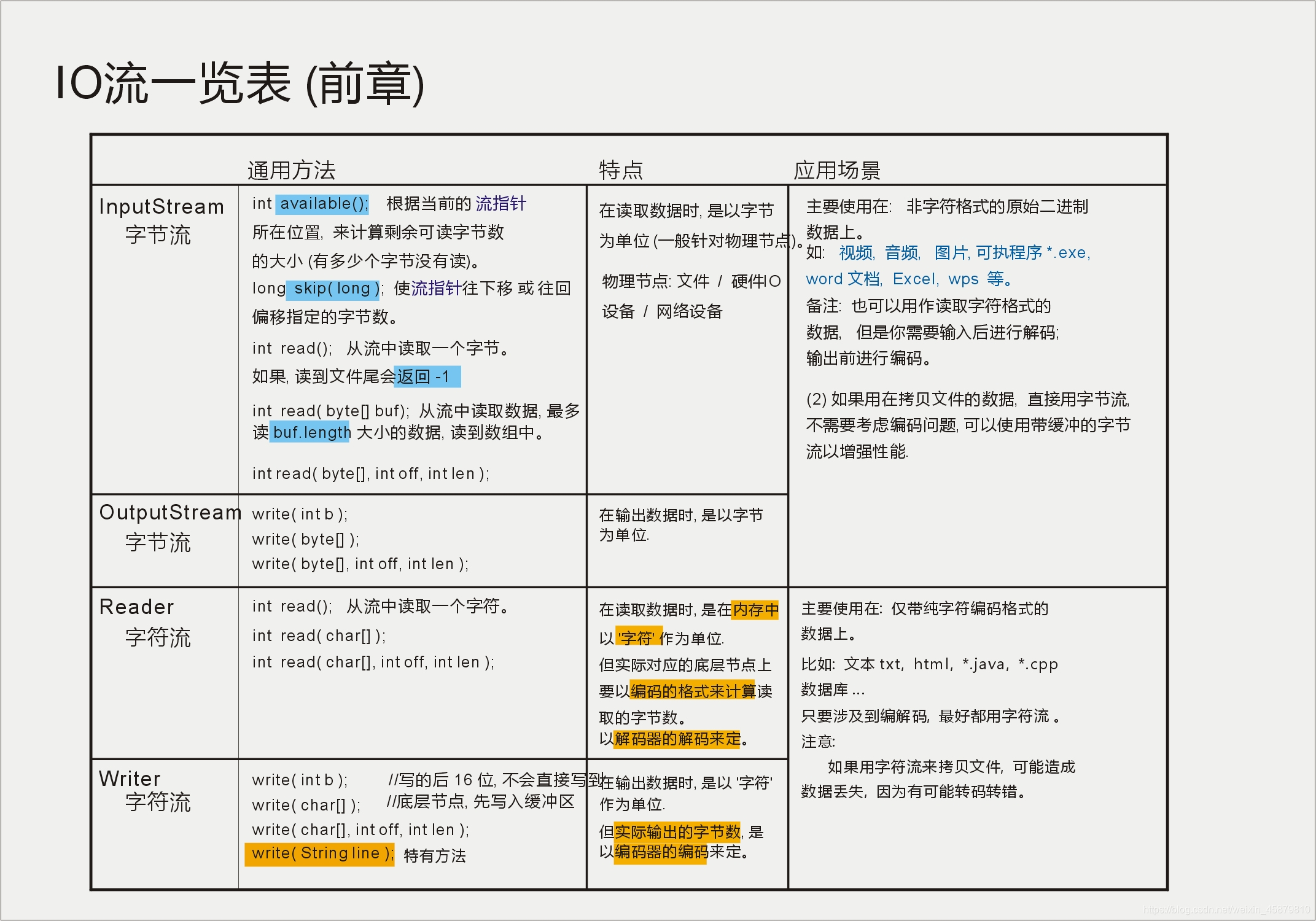The image size is (1316, 921).
Task: Click the column header '应用场景'
Action: 837,170
